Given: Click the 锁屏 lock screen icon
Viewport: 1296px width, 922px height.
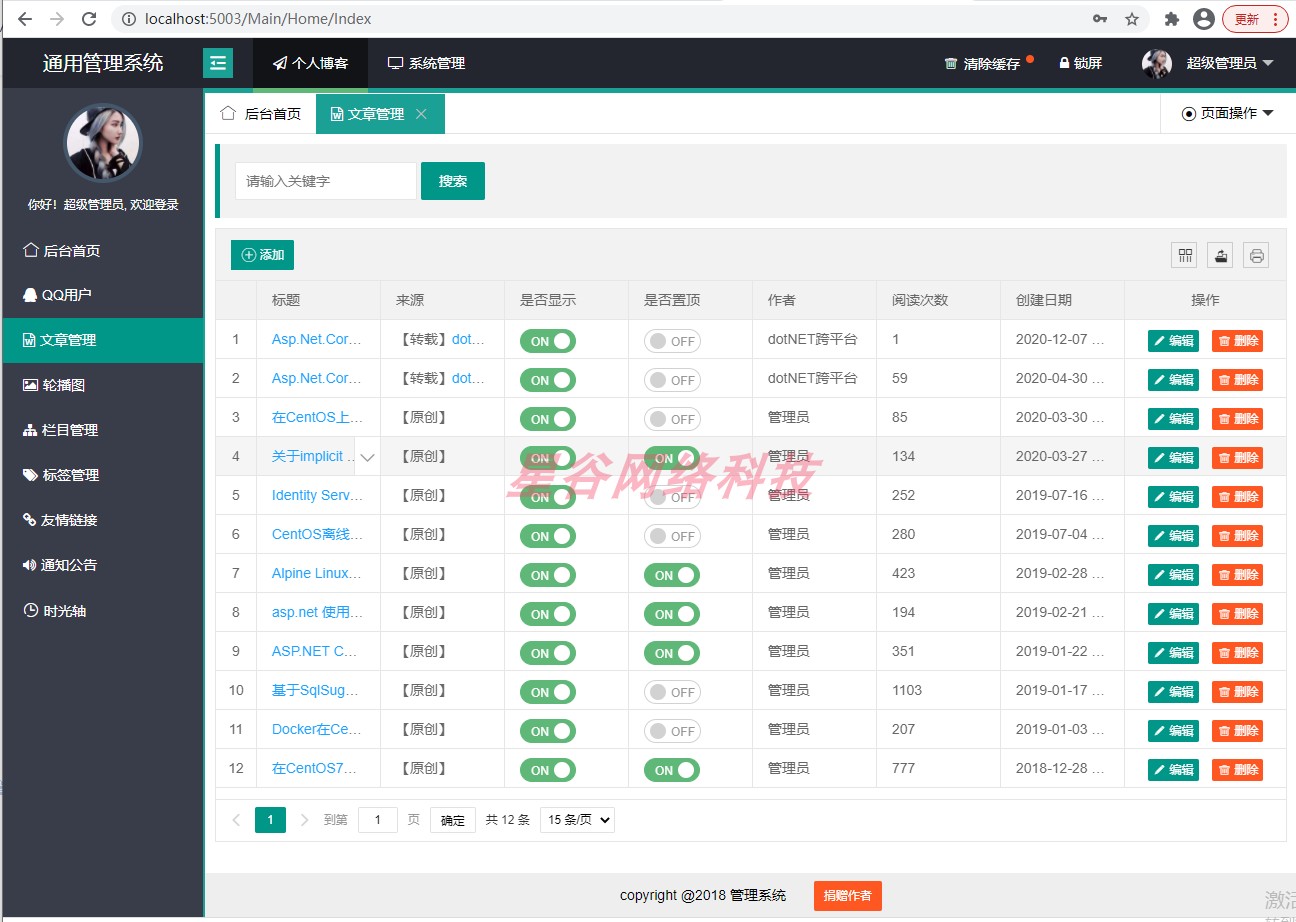Looking at the screenshot, I should click(1064, 63).
